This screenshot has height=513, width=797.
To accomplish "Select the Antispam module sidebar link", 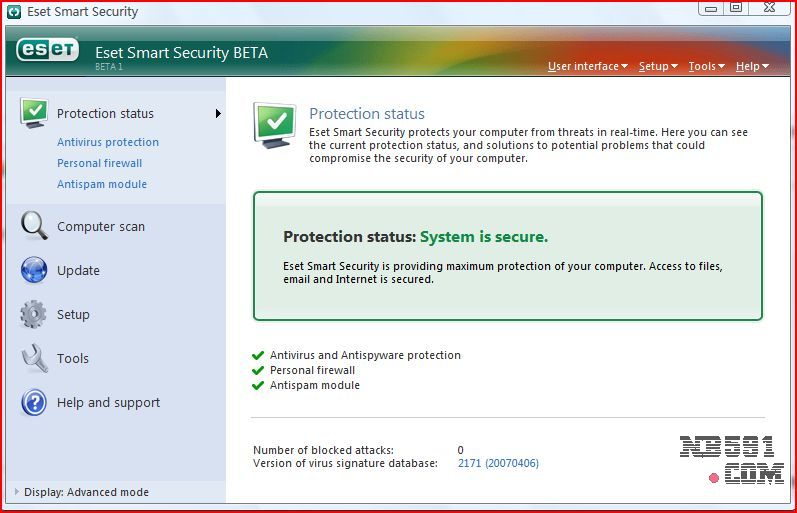I will click(x=102, y=184).
